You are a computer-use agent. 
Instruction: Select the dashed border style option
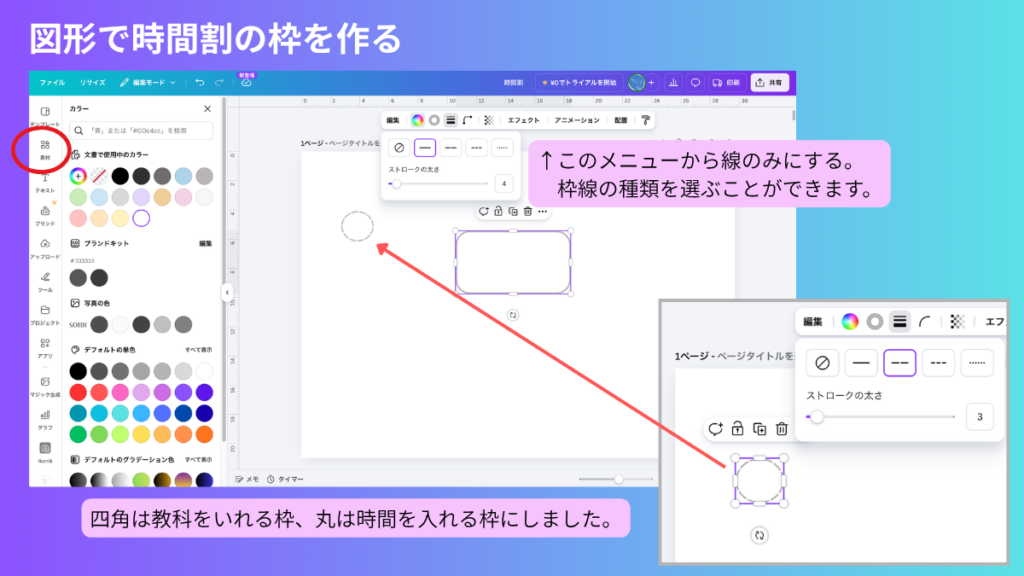(451, 148)
